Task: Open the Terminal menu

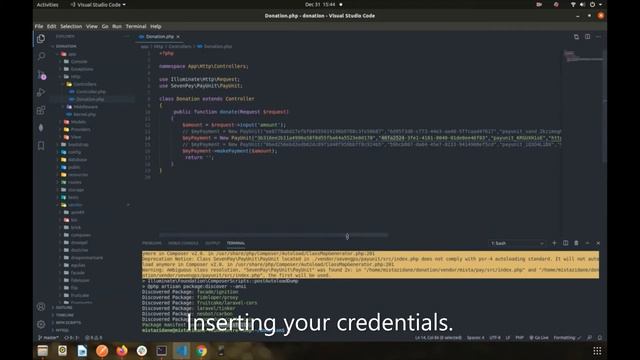Action: pyautogui.click(x=136, y=26)
